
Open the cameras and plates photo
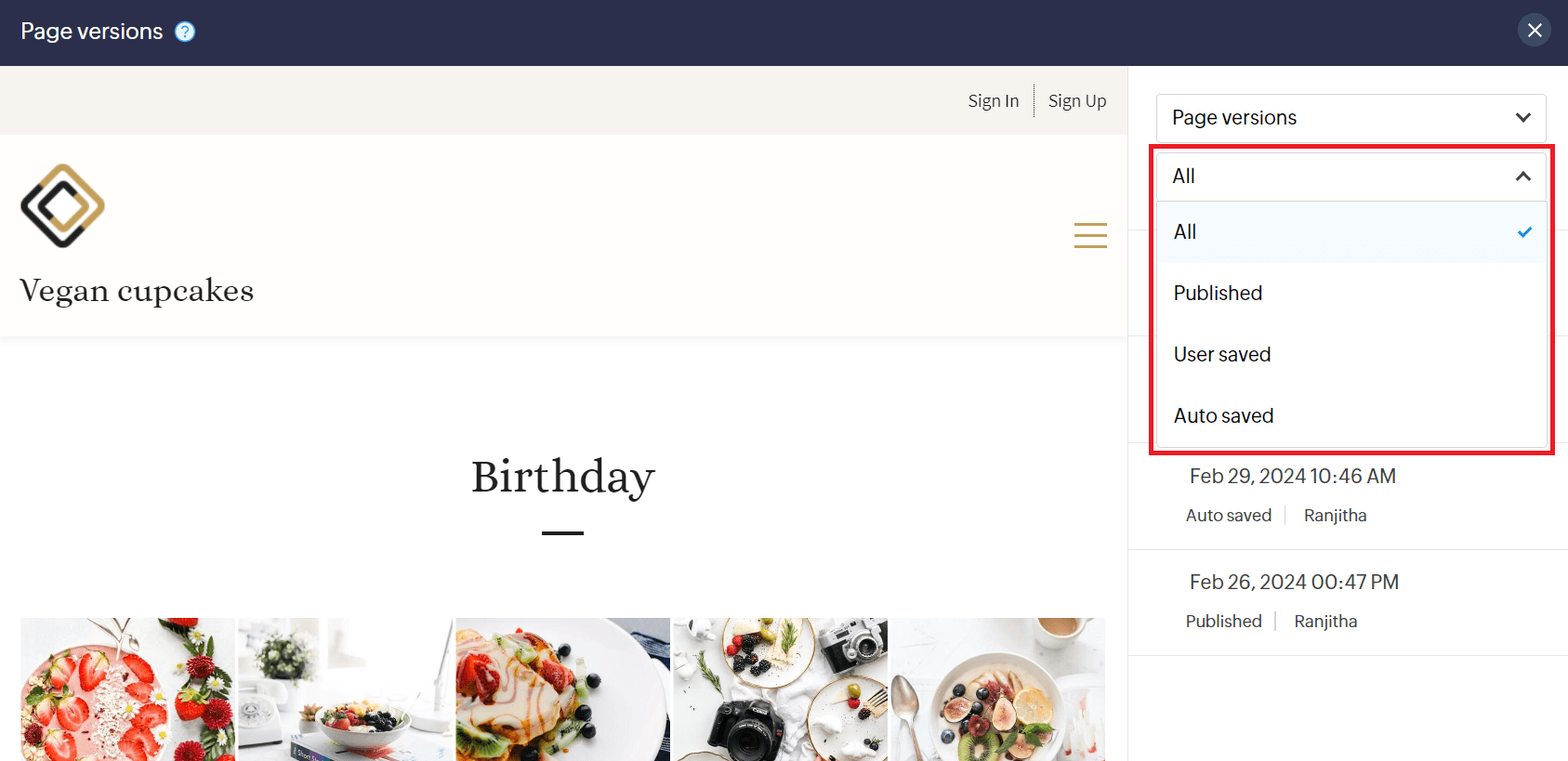click(780, 689)
